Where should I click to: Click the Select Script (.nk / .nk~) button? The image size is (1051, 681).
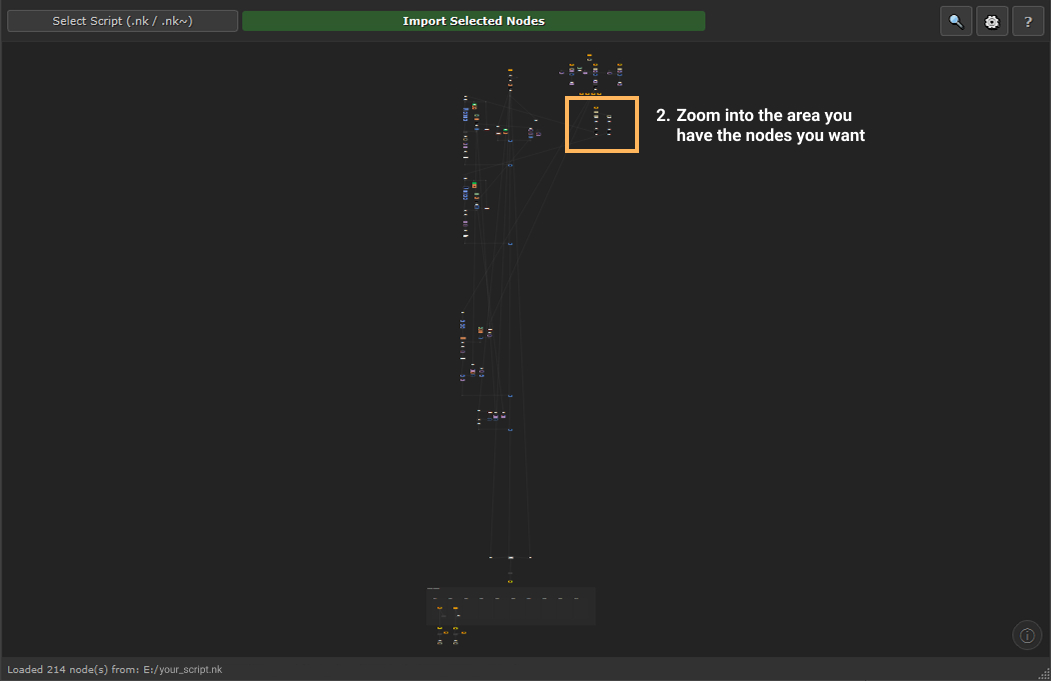[x=122, y=21]
